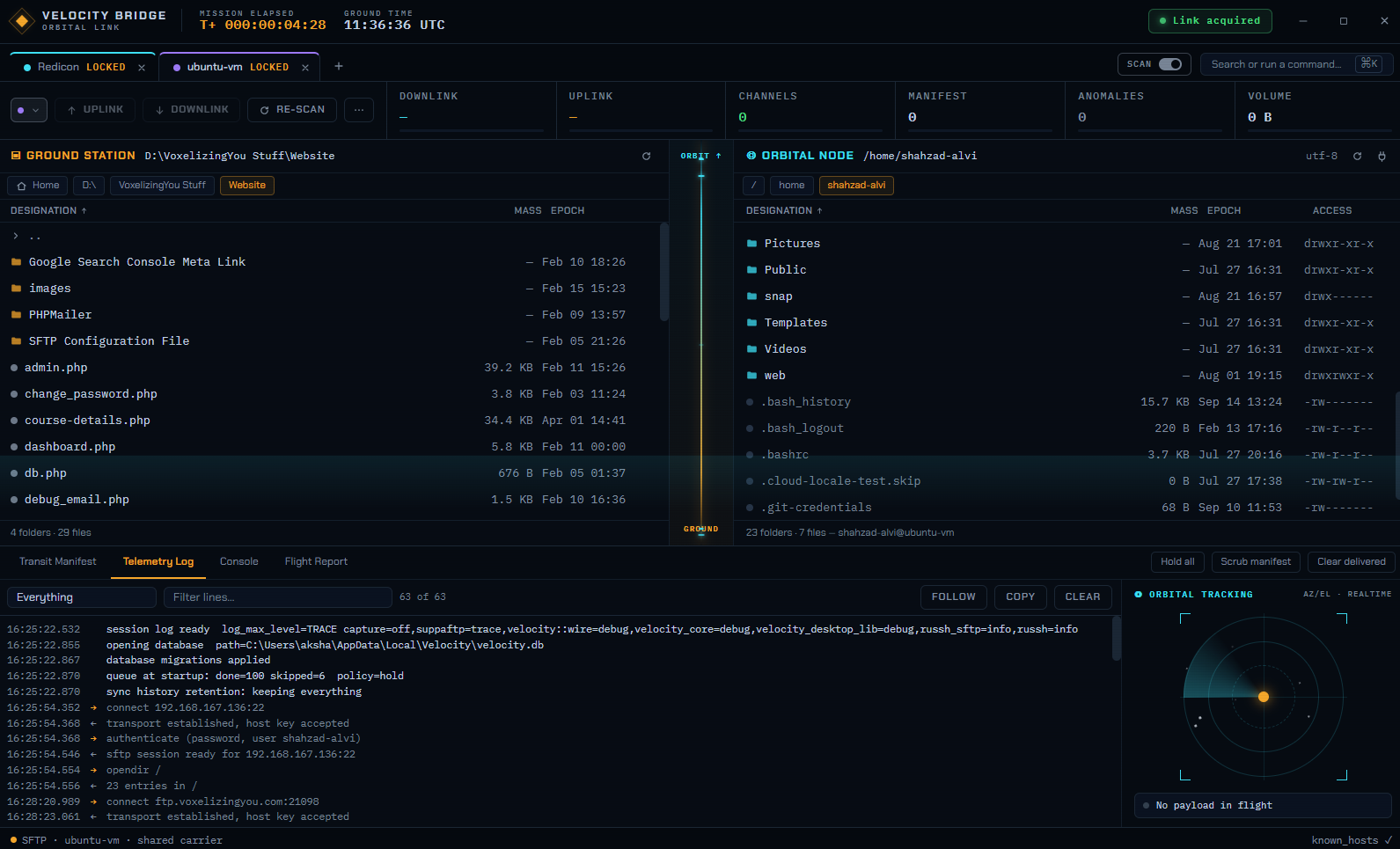Viewport: 1400px width, 849px height.
Task: Click the Ground Station list scrollbar
Action: tap(664, 273)
